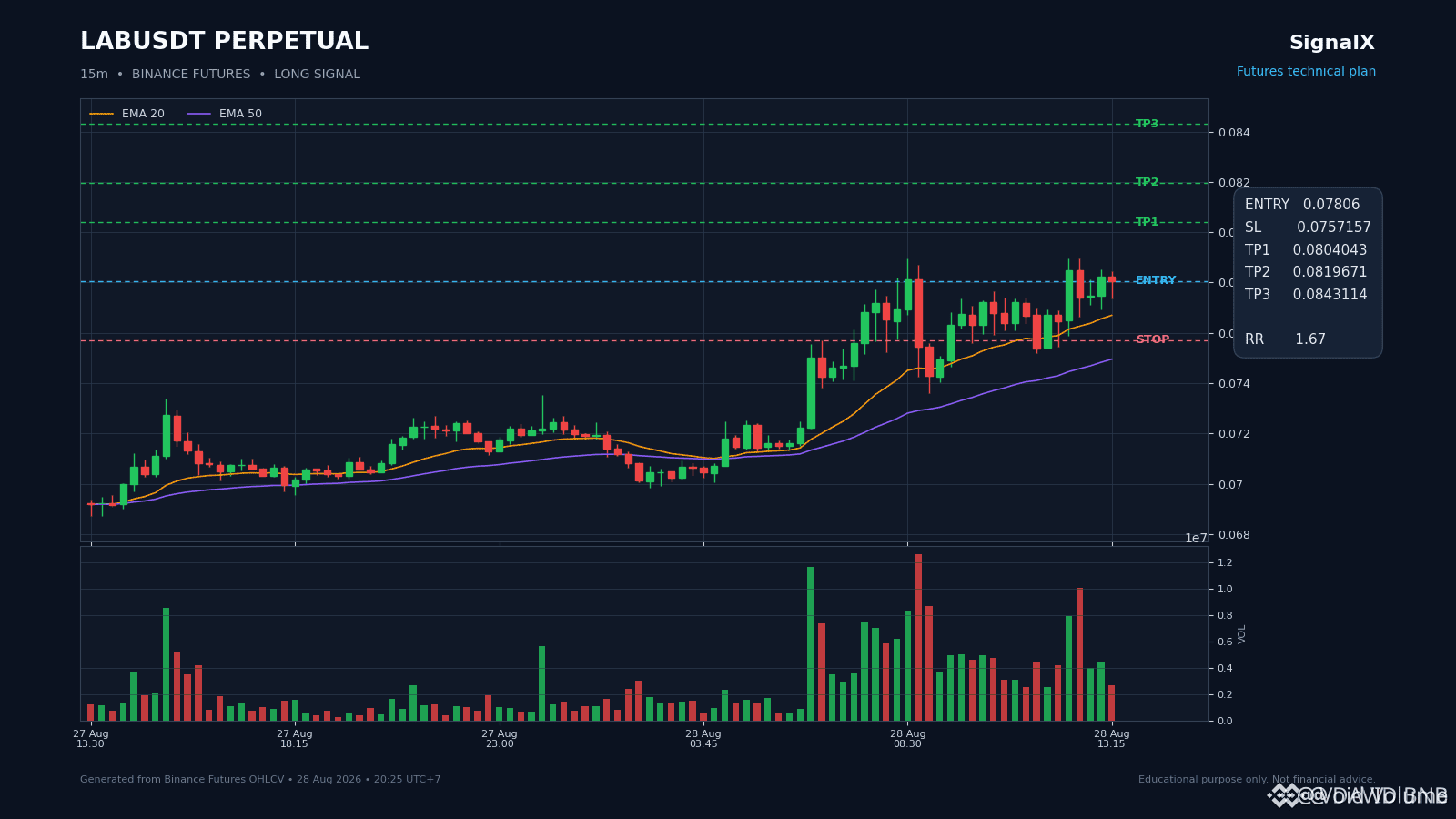Select the RR value 1.67
1456x819 pixels.
pyautogui.click(x=1310, y=339)
